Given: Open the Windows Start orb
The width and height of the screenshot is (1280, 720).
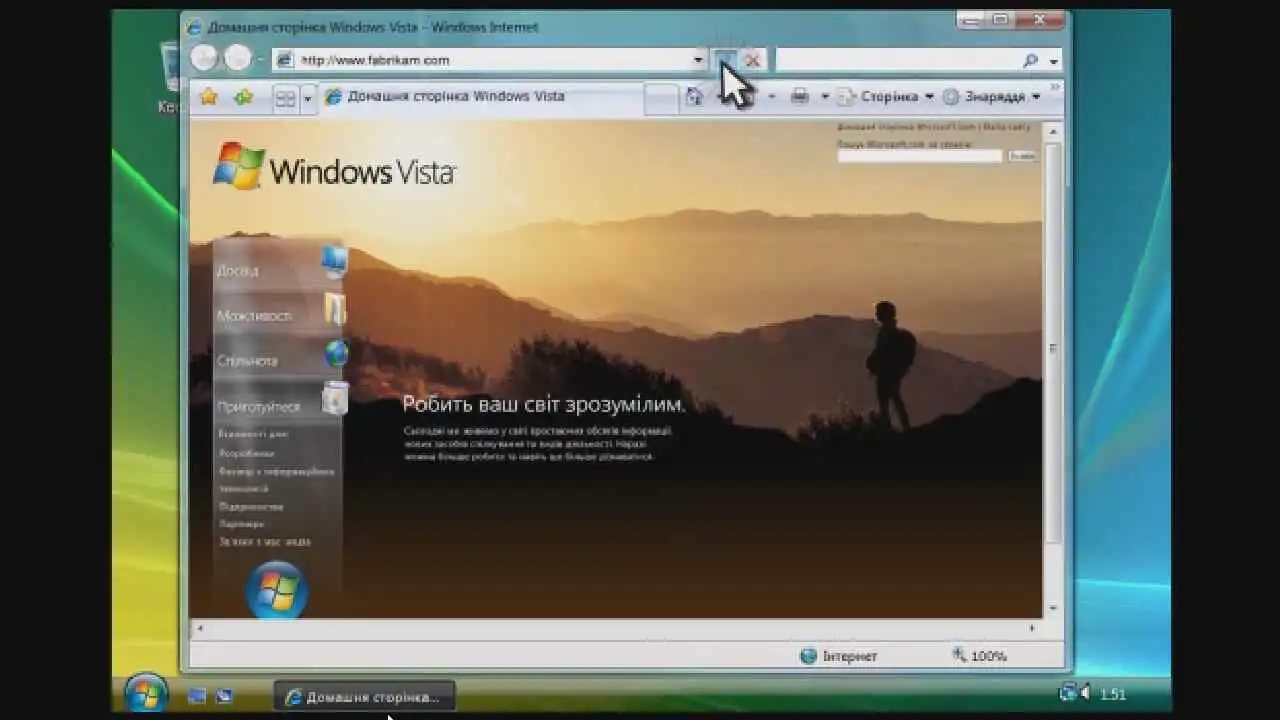Looking at the screenshot, I should [x=146, y=693].
